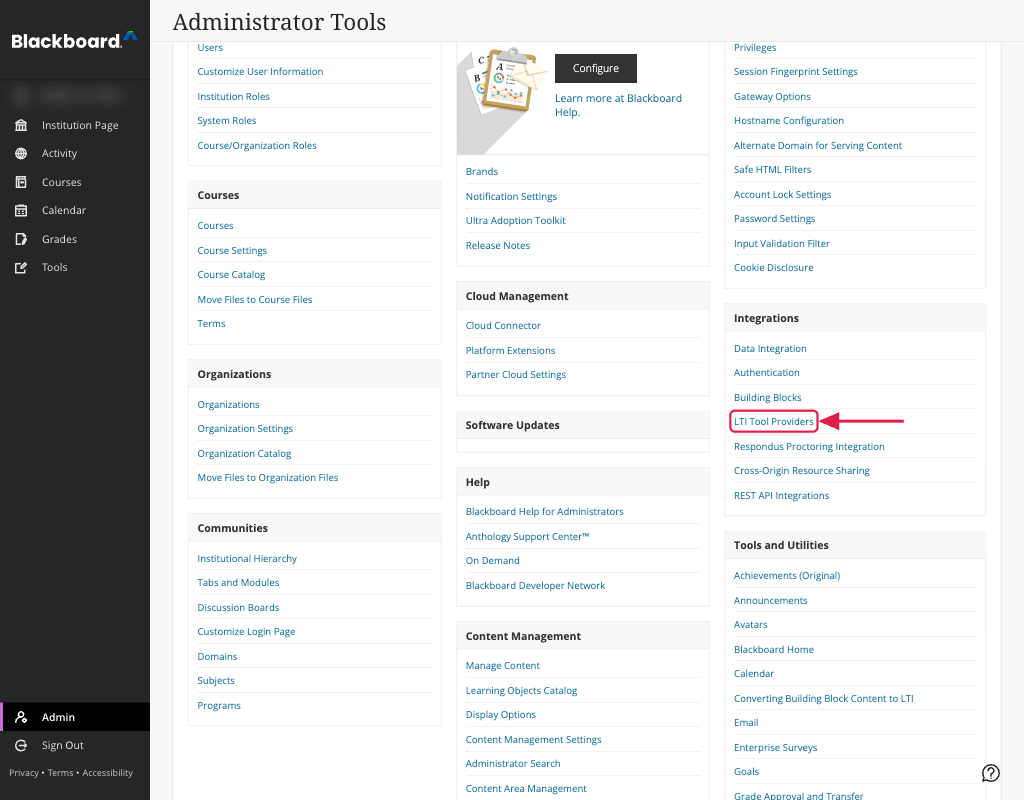The height and width of the screenshot is (800, 1024).
Task: Open Terms link under Courses
Action: point(211,324)
